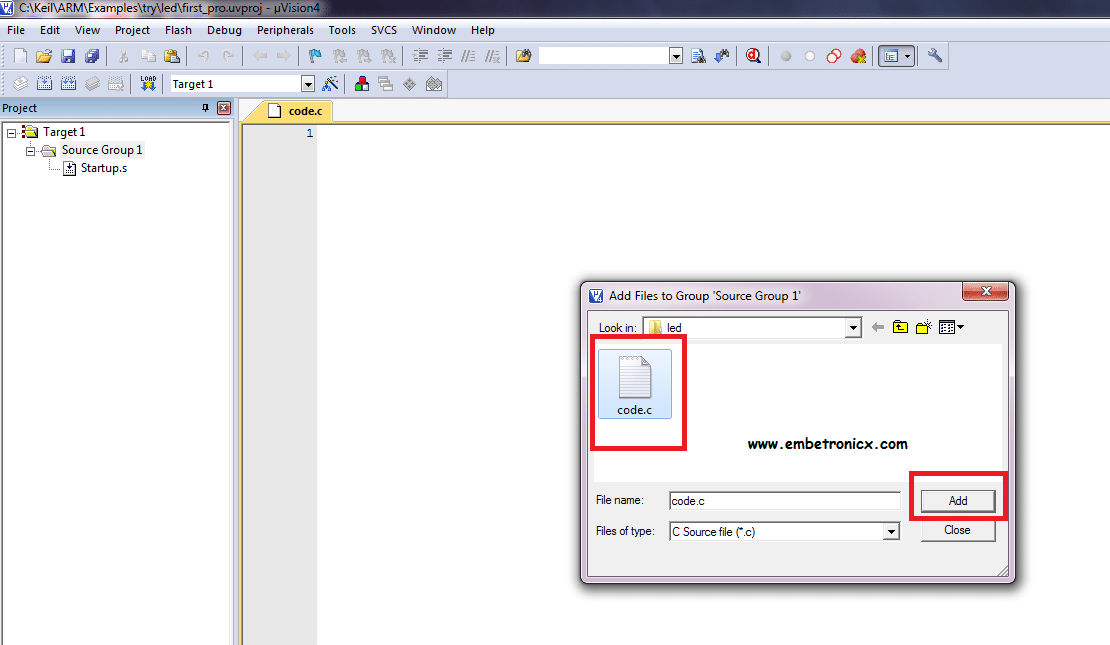Create new folder in Add Files dialog
This screenshot has width=1110, height=645.
coord(924,327)
